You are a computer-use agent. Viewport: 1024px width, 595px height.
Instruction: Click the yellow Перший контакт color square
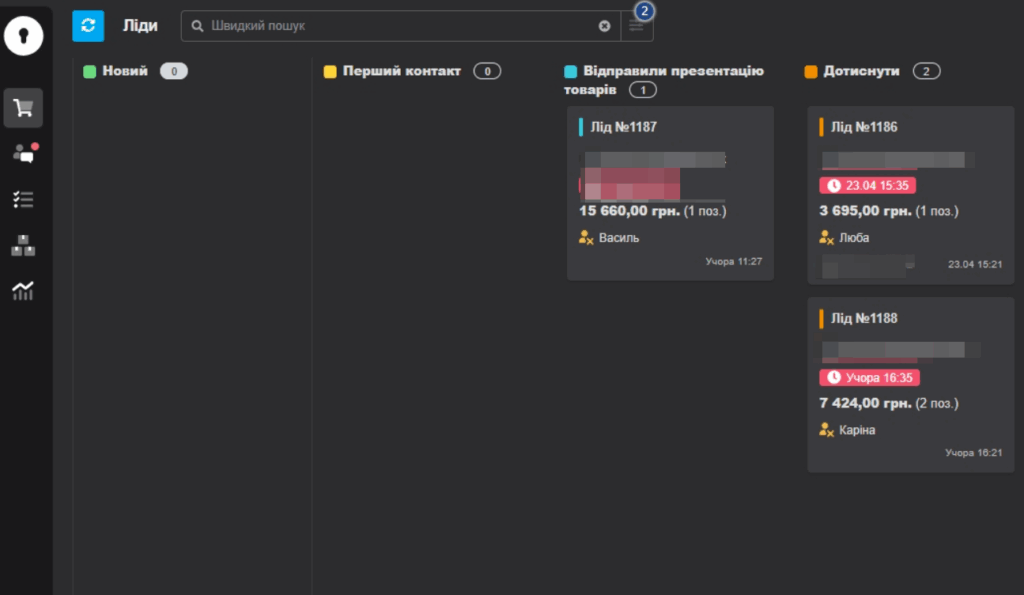point(330,72)
